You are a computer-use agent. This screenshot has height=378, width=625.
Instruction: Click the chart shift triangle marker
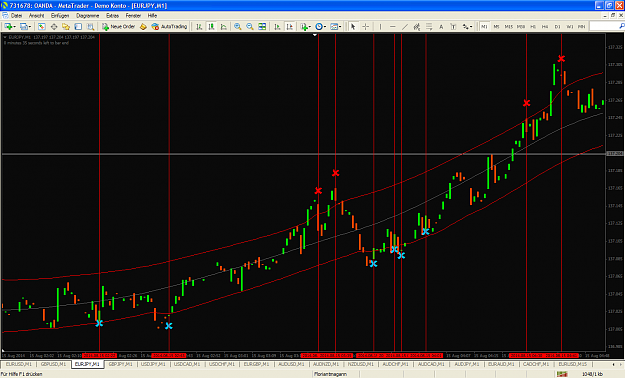(x=315, y=35)
